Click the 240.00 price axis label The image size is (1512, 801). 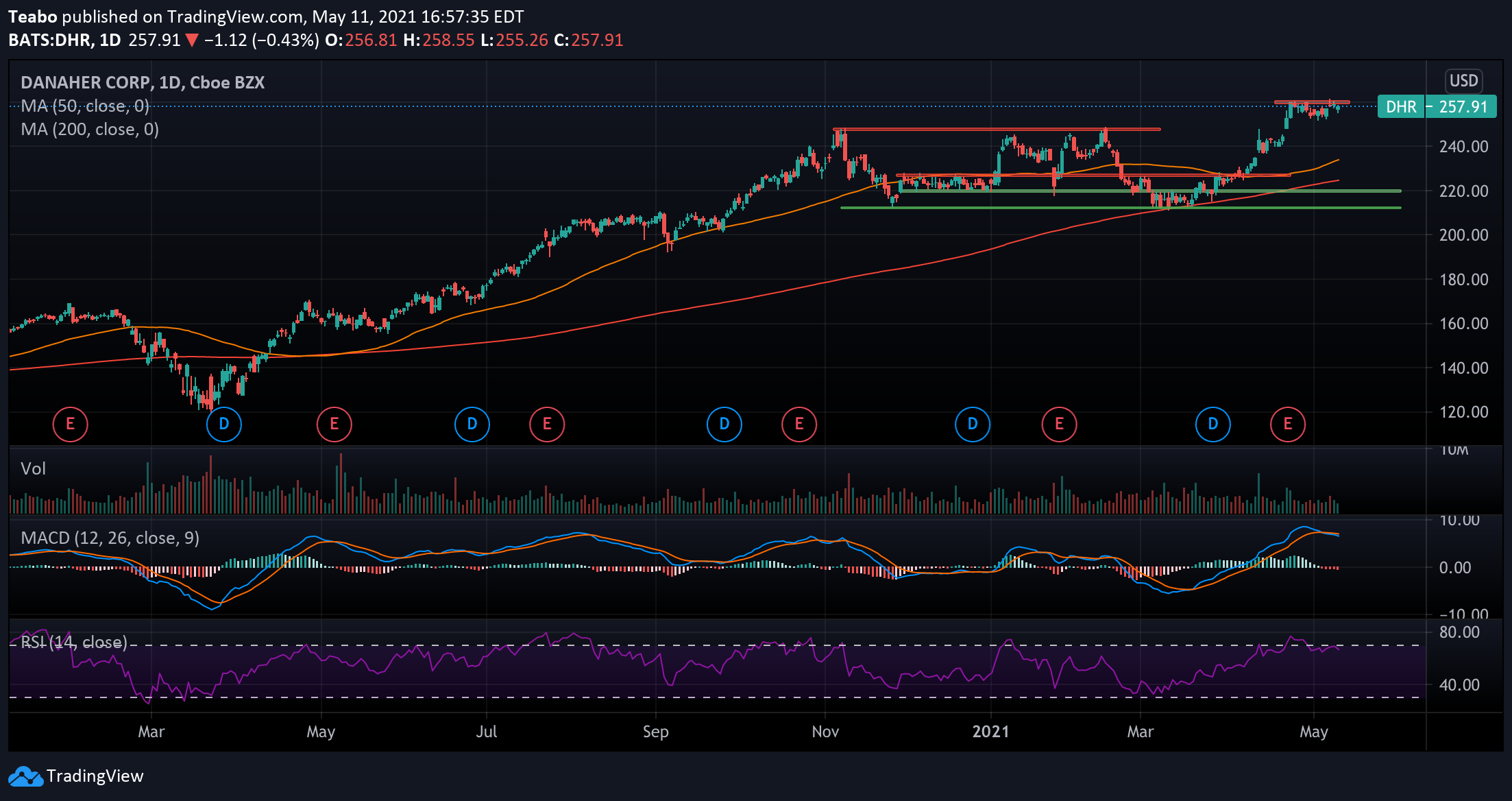pyautogui.click(x=1463, y=147)
